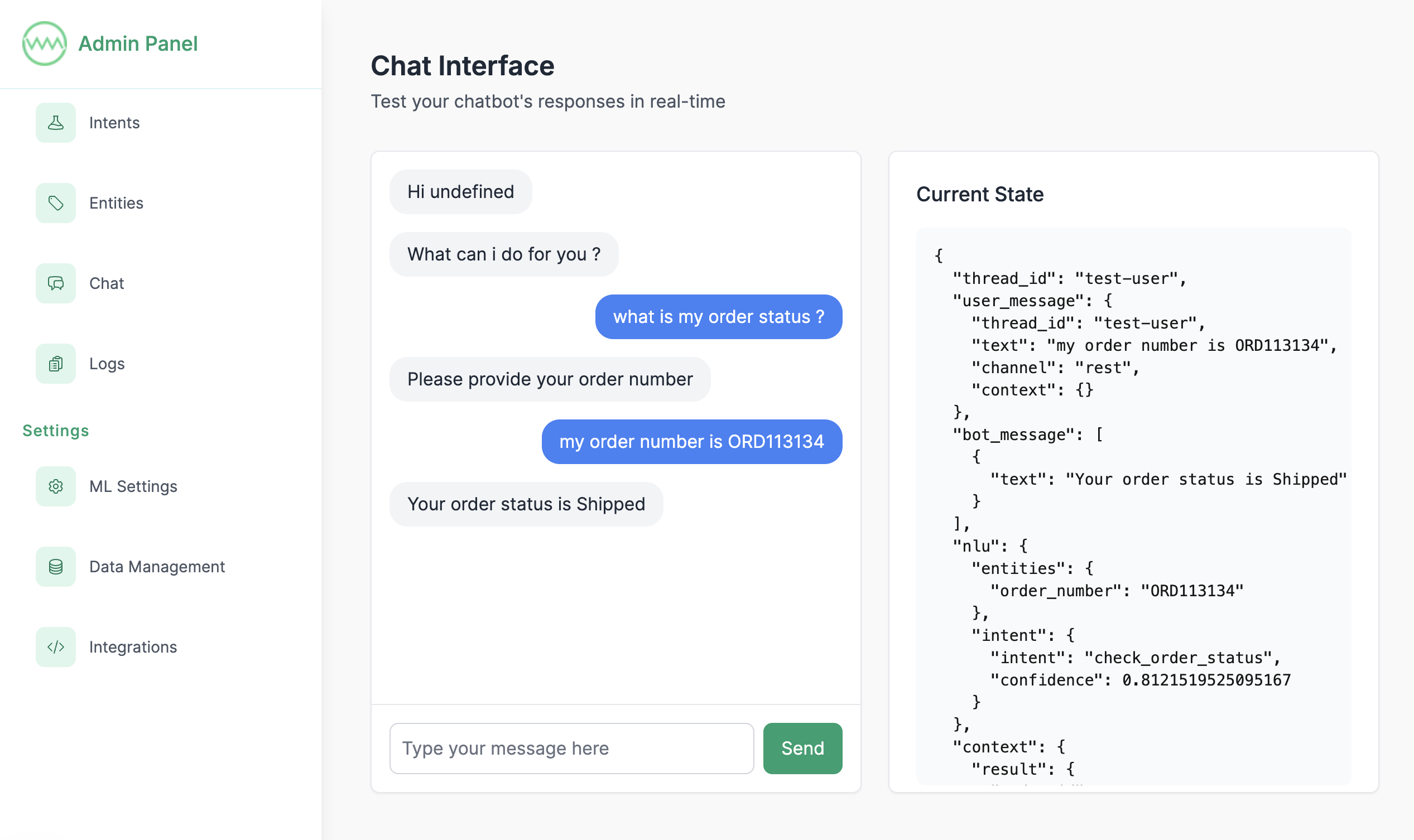
Task: Click the Logs clipboard icon
Action: click(x=55, y=364)
